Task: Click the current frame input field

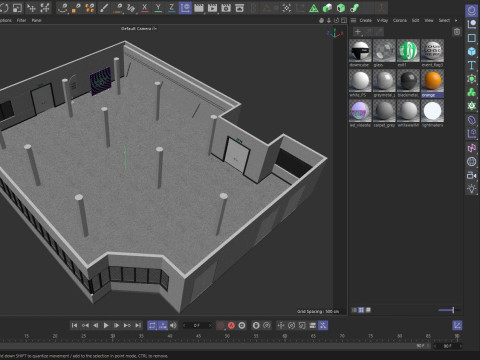Action: tap(197, 325)
